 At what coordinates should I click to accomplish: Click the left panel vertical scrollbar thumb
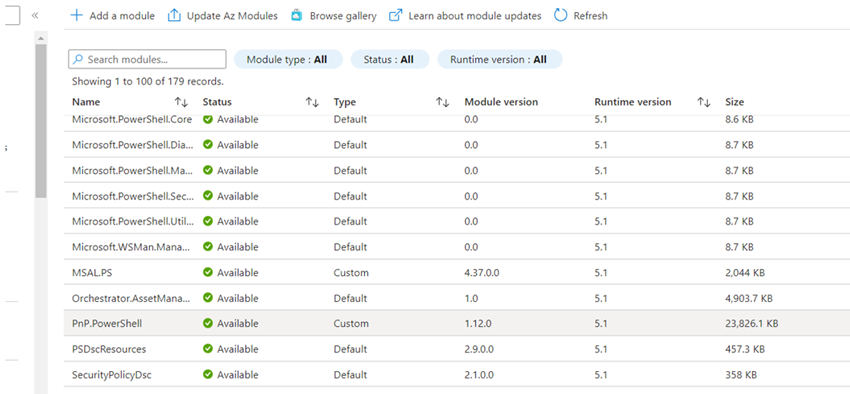[x=41, y=120]
